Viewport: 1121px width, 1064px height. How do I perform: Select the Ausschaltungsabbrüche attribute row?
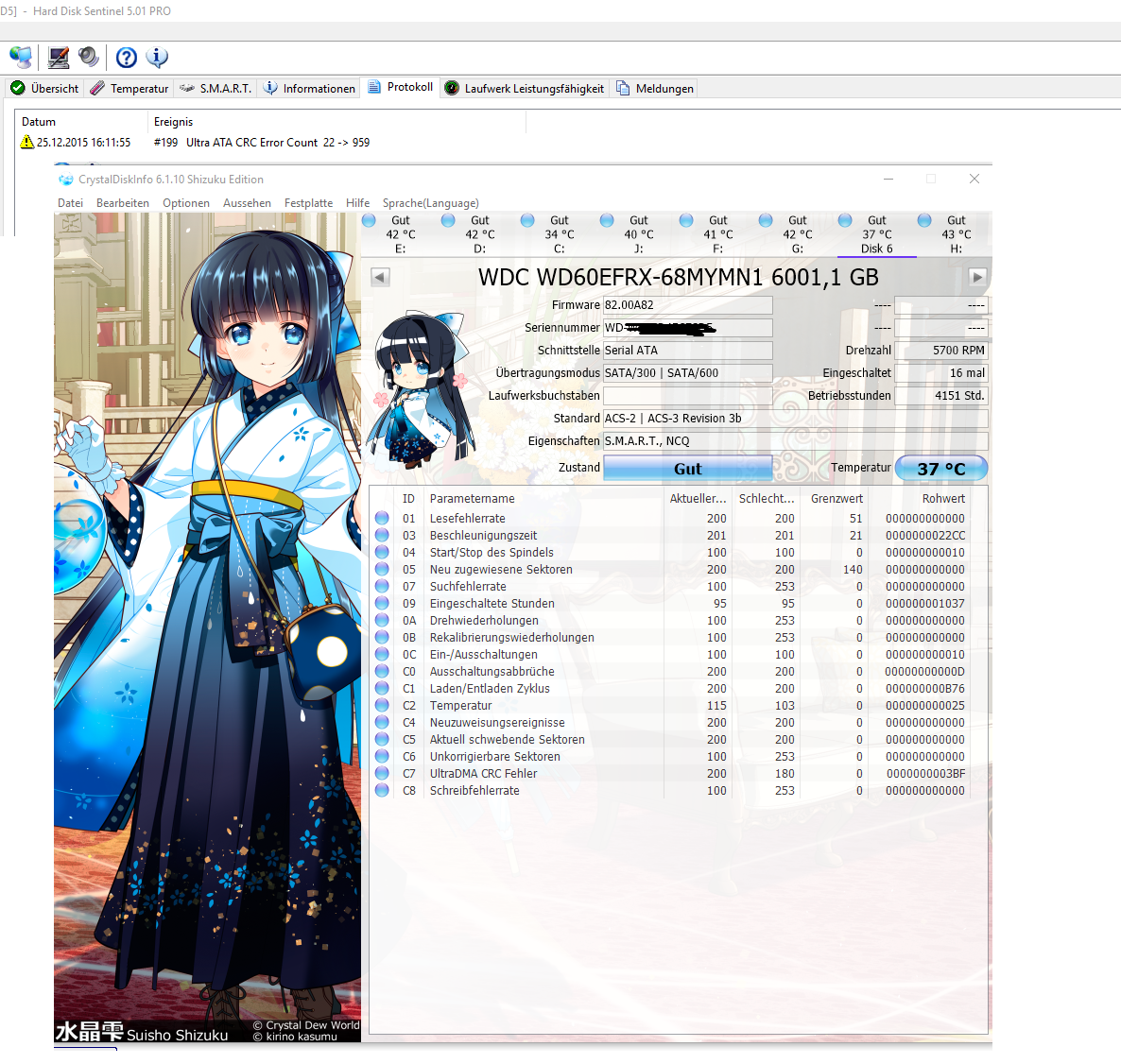(x=670, y=671)
